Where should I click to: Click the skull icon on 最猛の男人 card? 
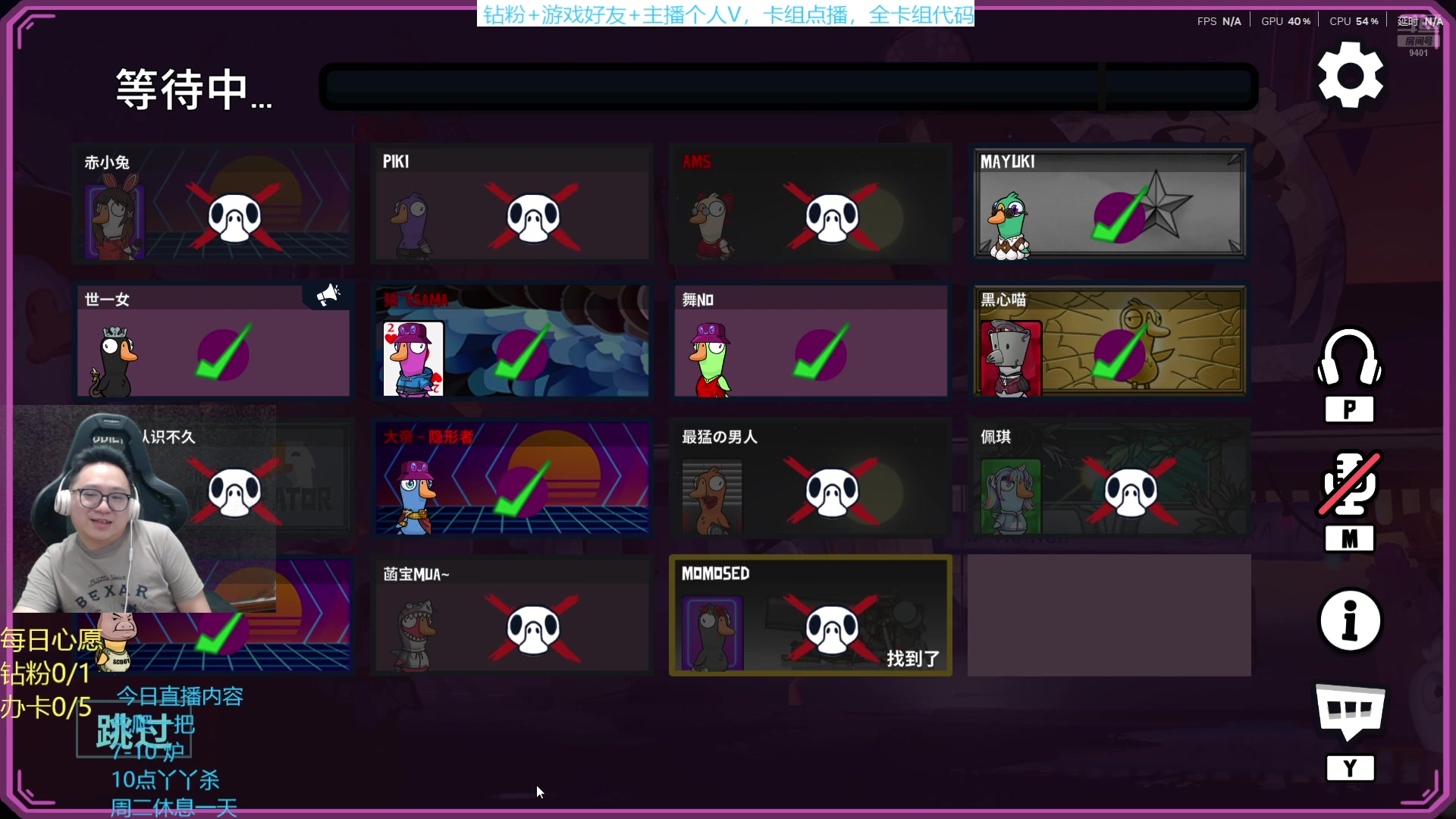pyautogui.click(x=832, y=492)
